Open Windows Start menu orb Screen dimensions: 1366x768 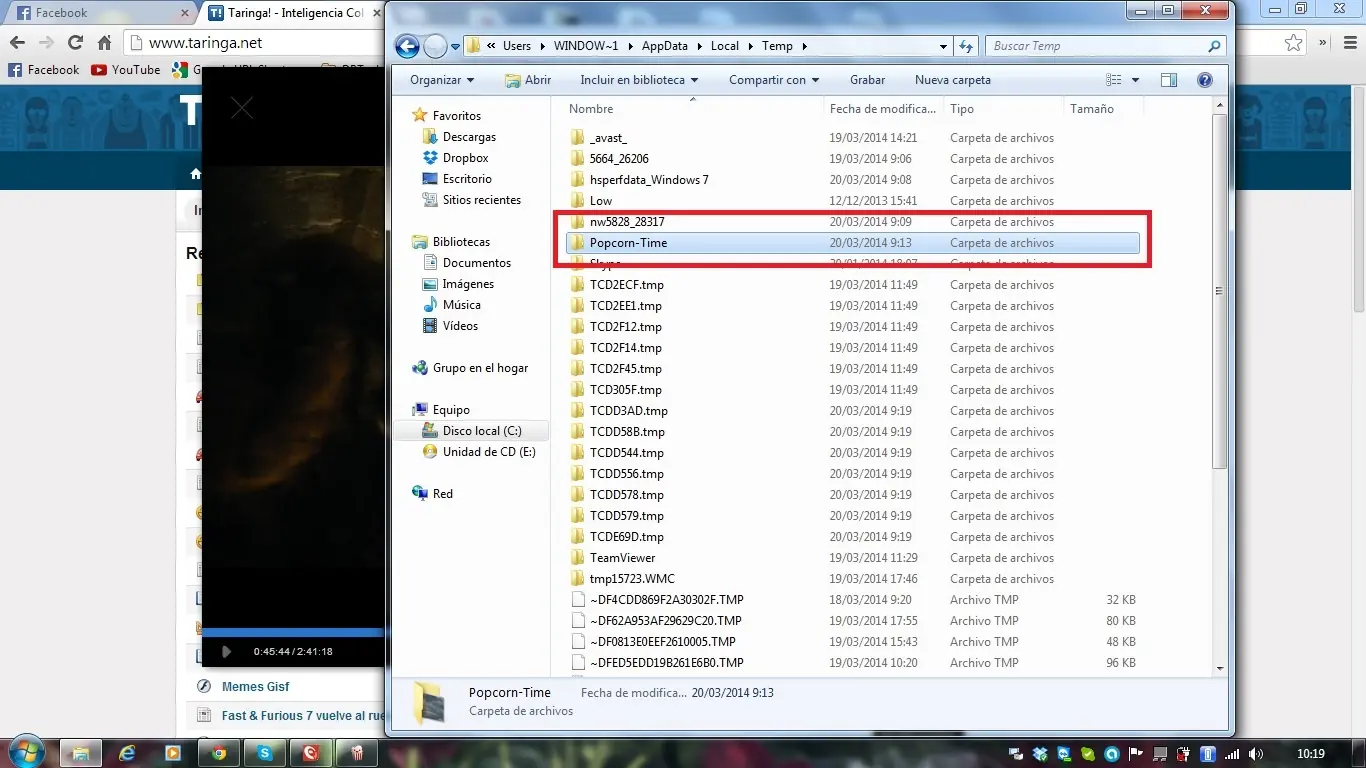[x=25, y=752]
